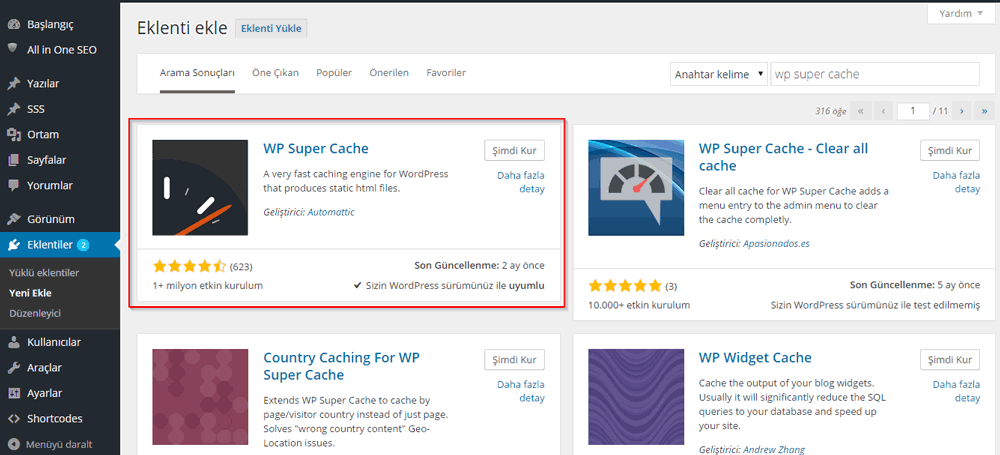Open the Anahtar kelime search type dropdown
The image size is (1000, 455).
pos(718,74)
